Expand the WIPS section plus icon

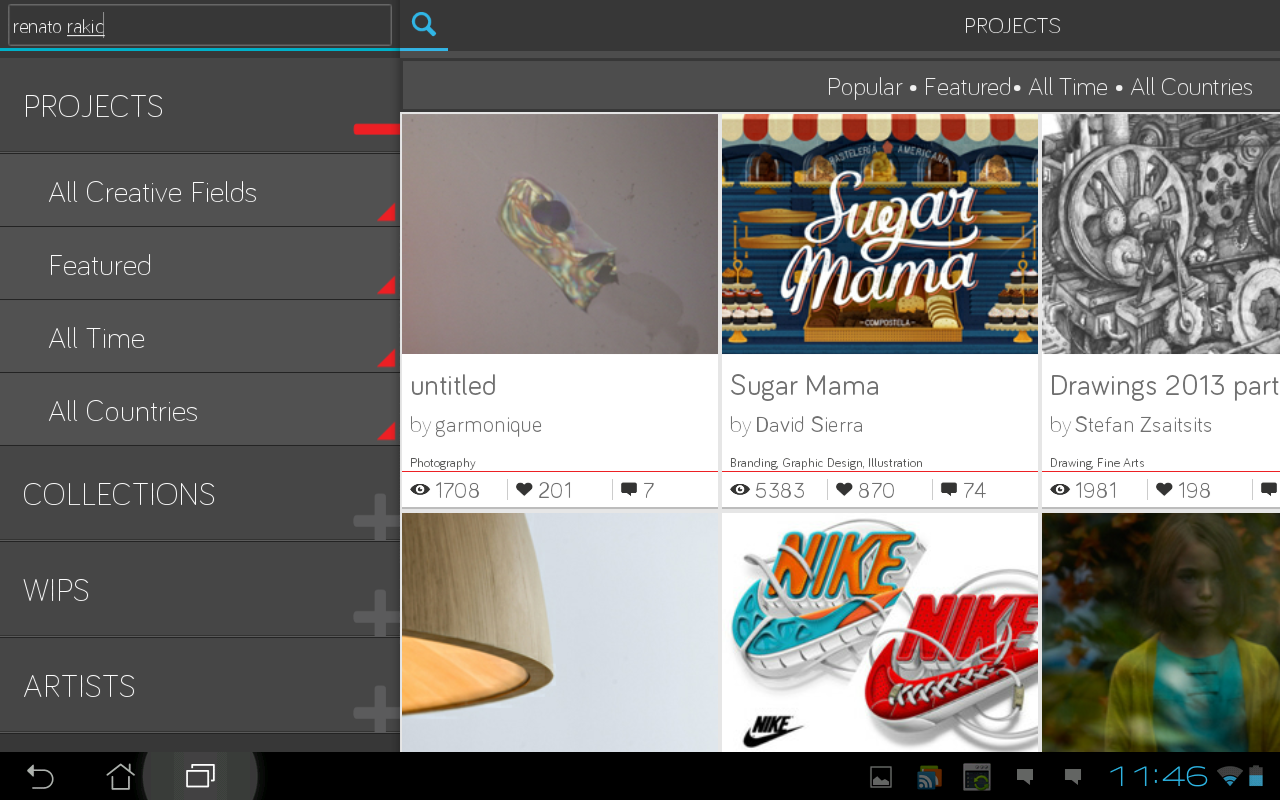[x=377, y=612]
